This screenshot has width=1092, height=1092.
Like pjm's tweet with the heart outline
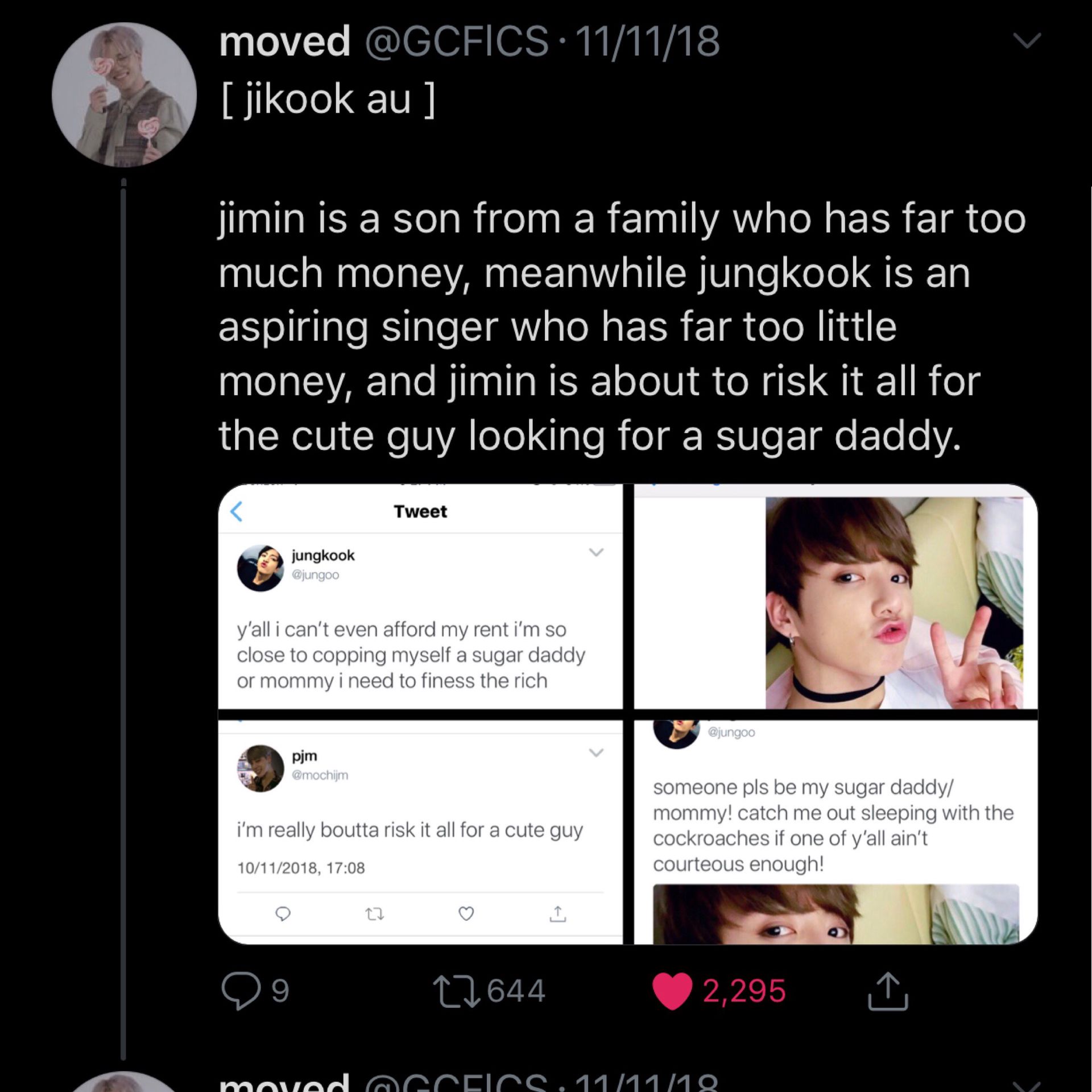coord(466,913)
